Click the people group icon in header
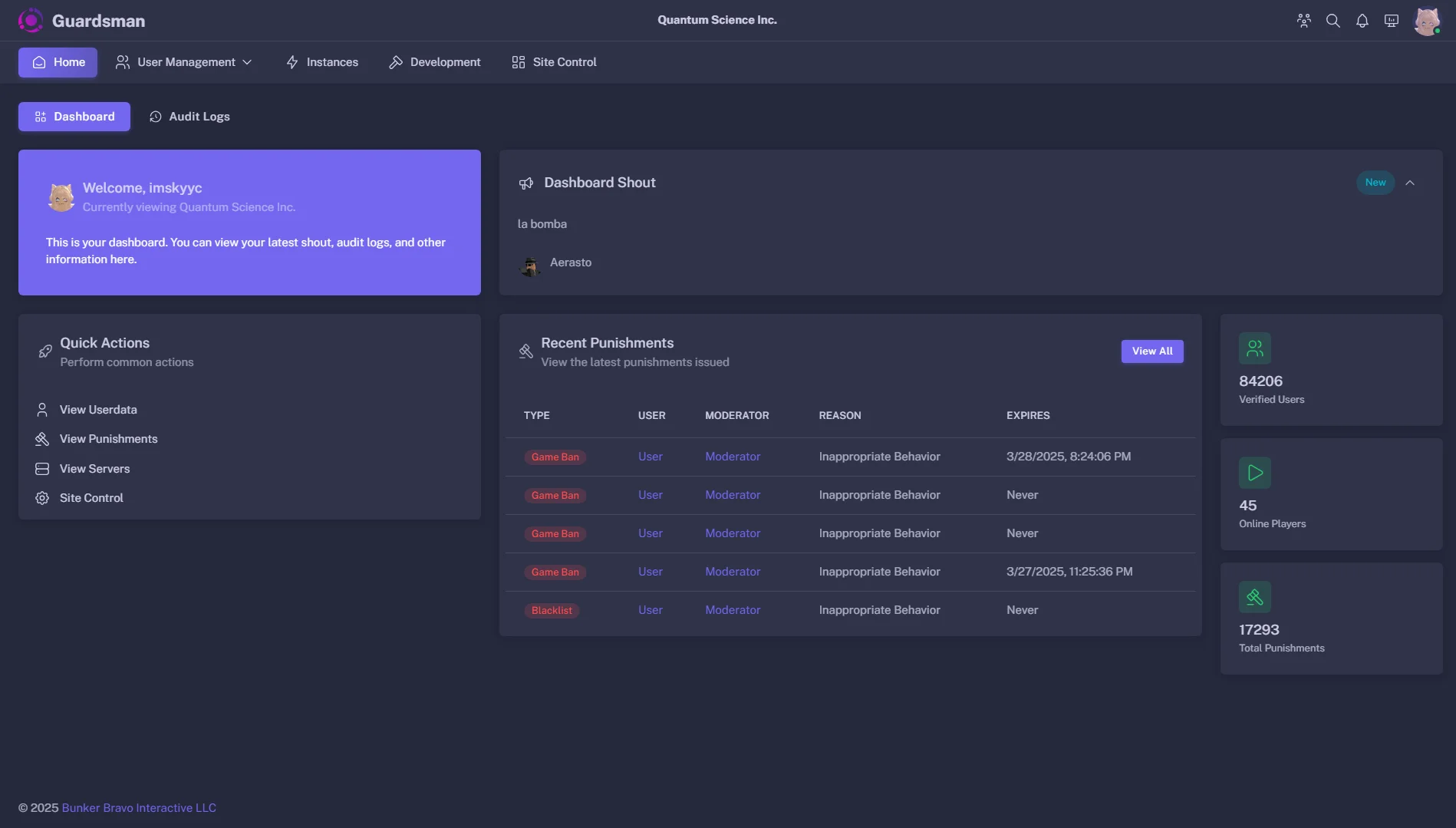1456x828 pixels. tap(1304, 21)
